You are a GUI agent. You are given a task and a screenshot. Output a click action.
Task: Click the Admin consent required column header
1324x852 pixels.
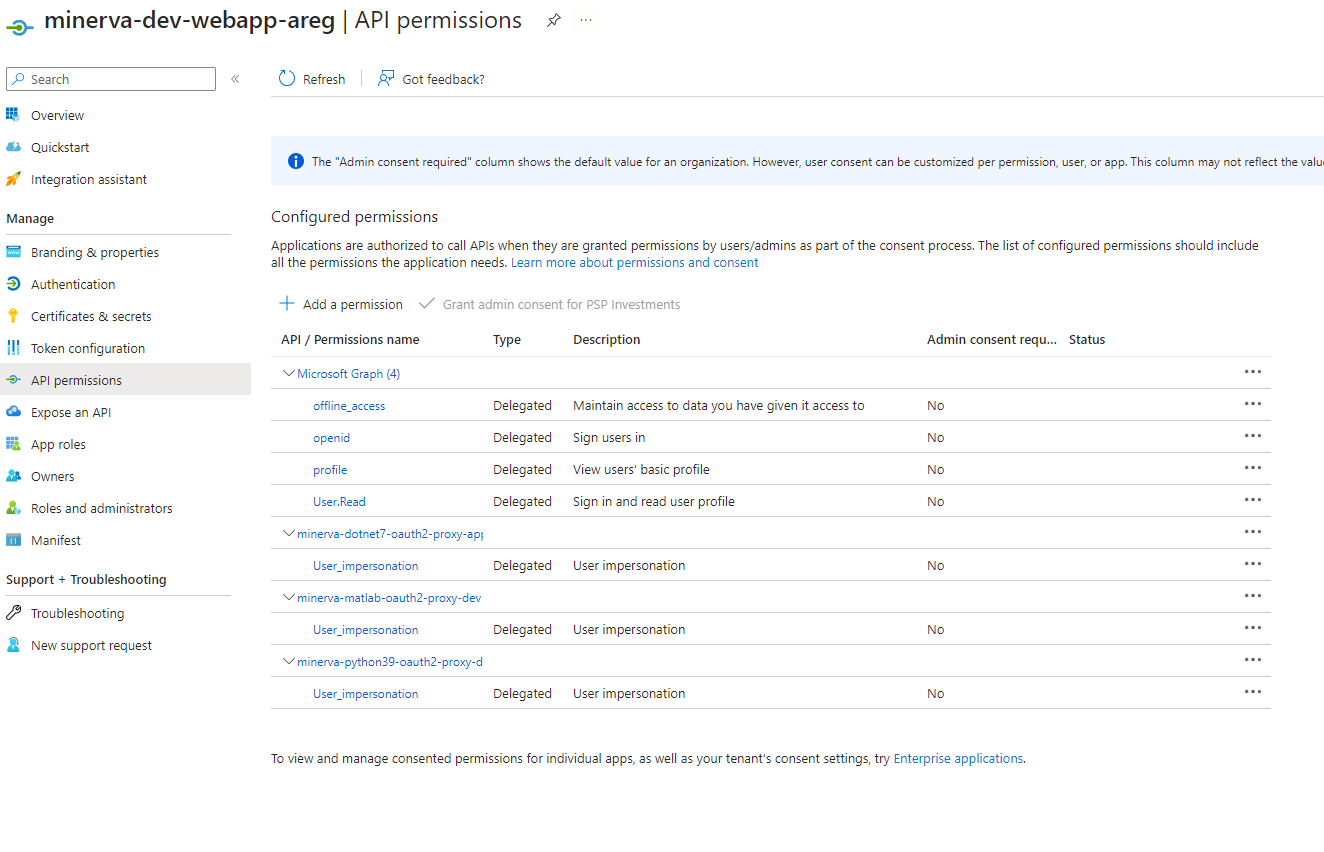[x=992, y=339]
